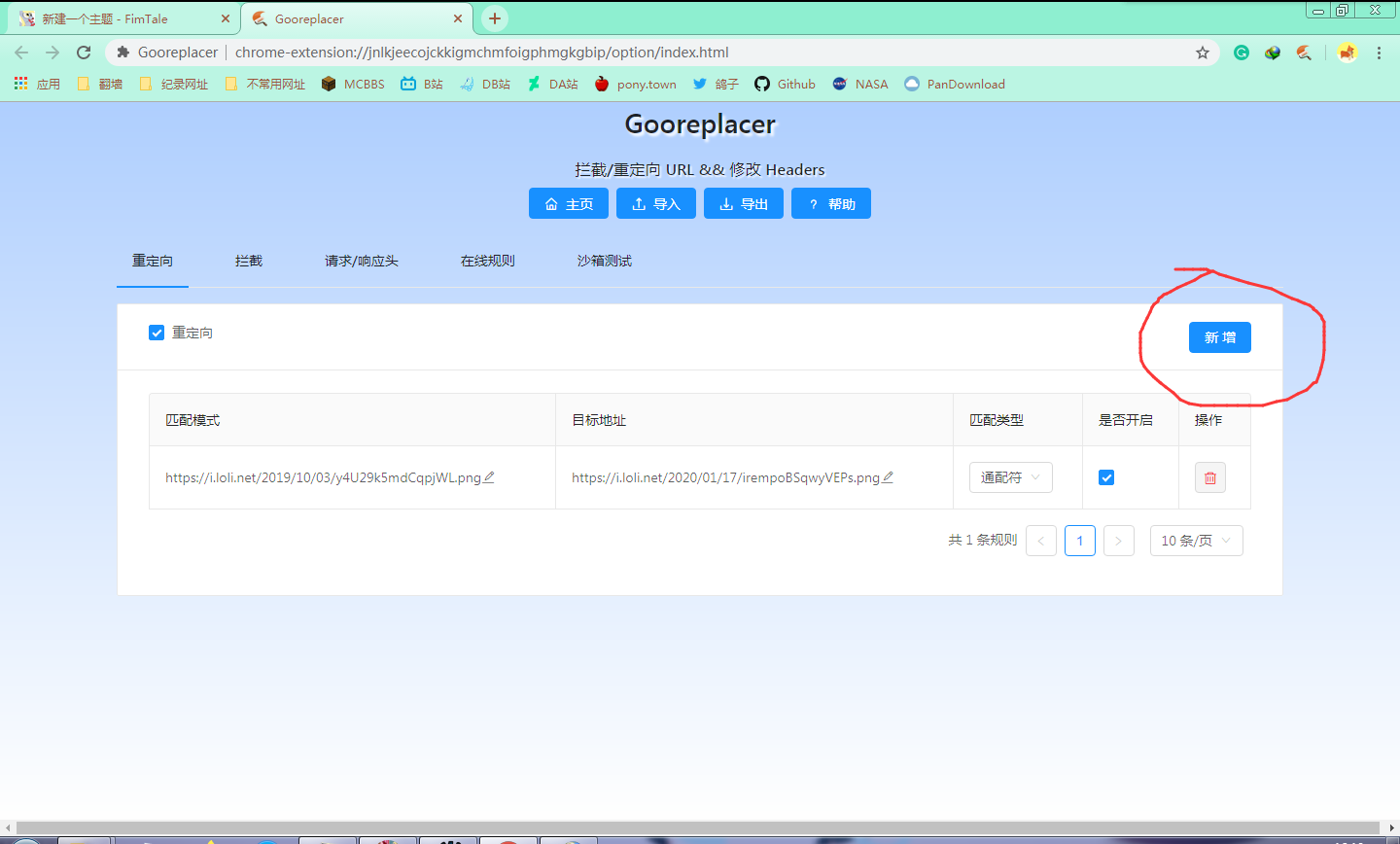Toggle the 是否开启 checkbox in the rule row
1400x844 pixels.
point(1106,477)
